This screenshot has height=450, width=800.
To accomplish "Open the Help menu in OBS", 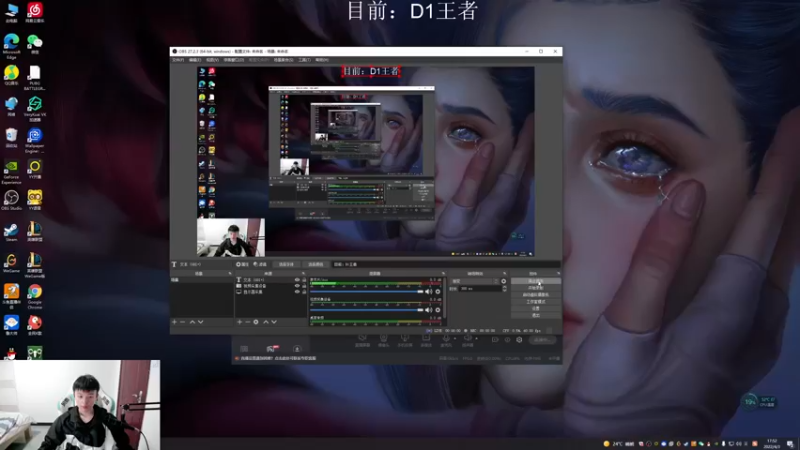I will pyautogui.click(x=322, y=60).
